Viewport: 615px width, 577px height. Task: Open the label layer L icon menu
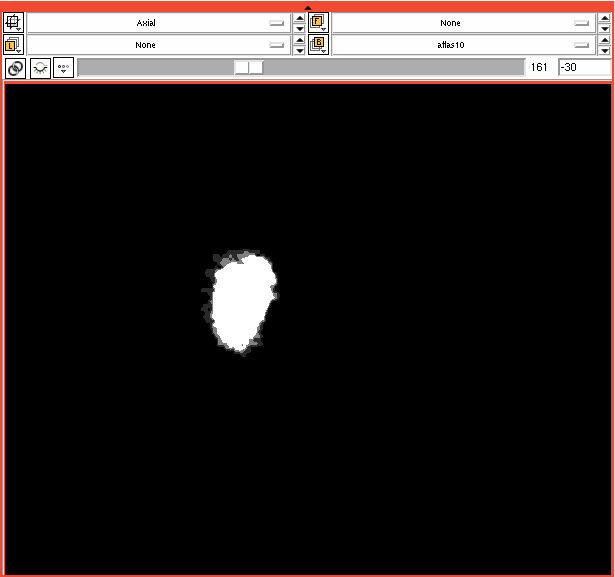pos(13,44)
